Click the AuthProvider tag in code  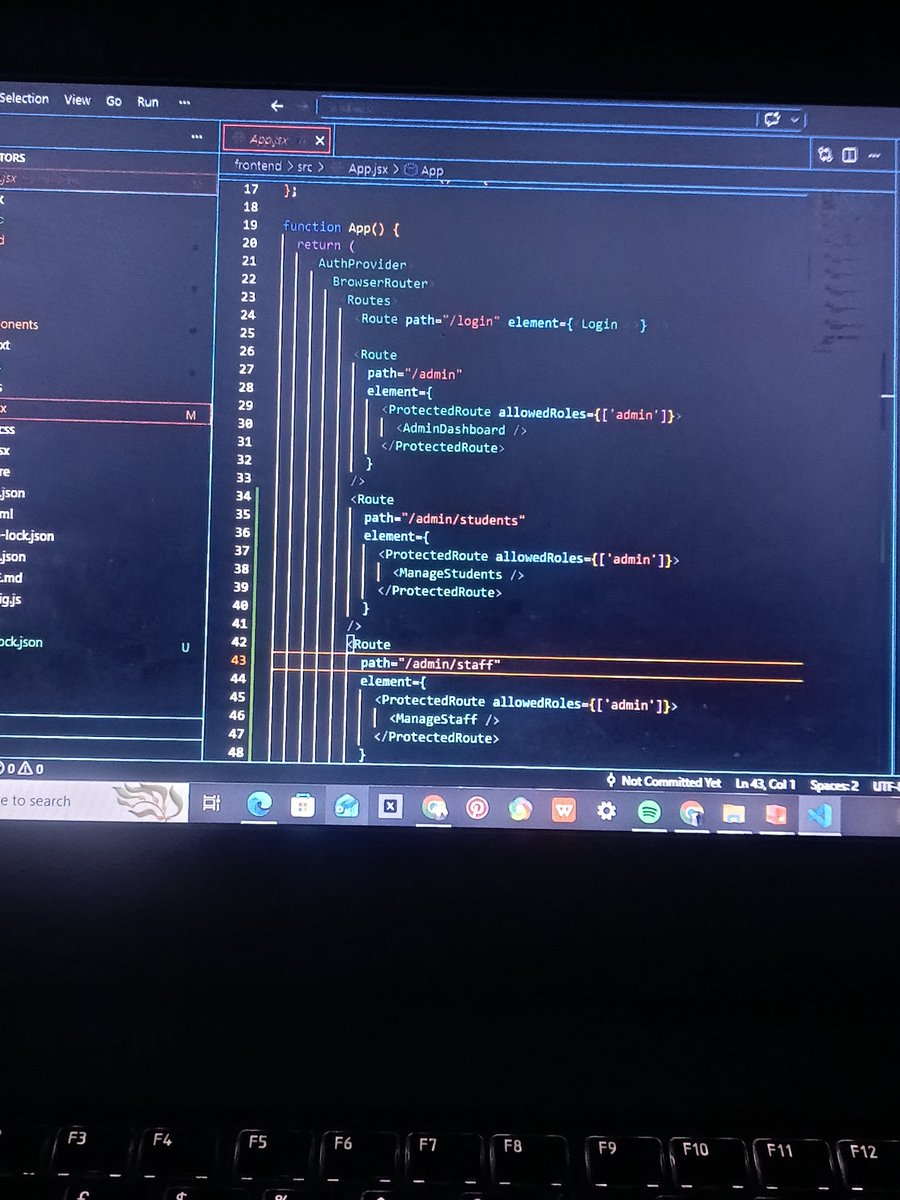click(x=362, y=264)
